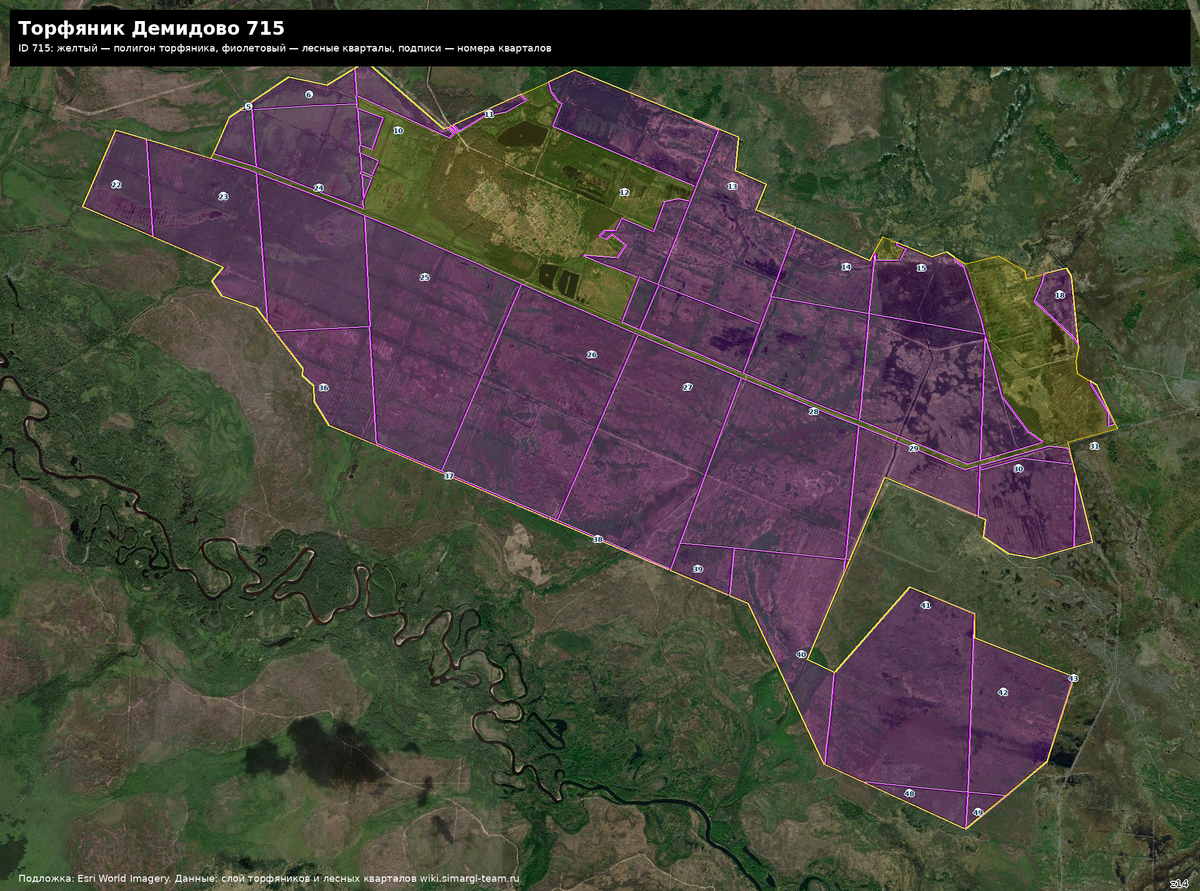1200x891 pixels.
Task: Select forest quarter label 43
Action: tap(1074, 679)
